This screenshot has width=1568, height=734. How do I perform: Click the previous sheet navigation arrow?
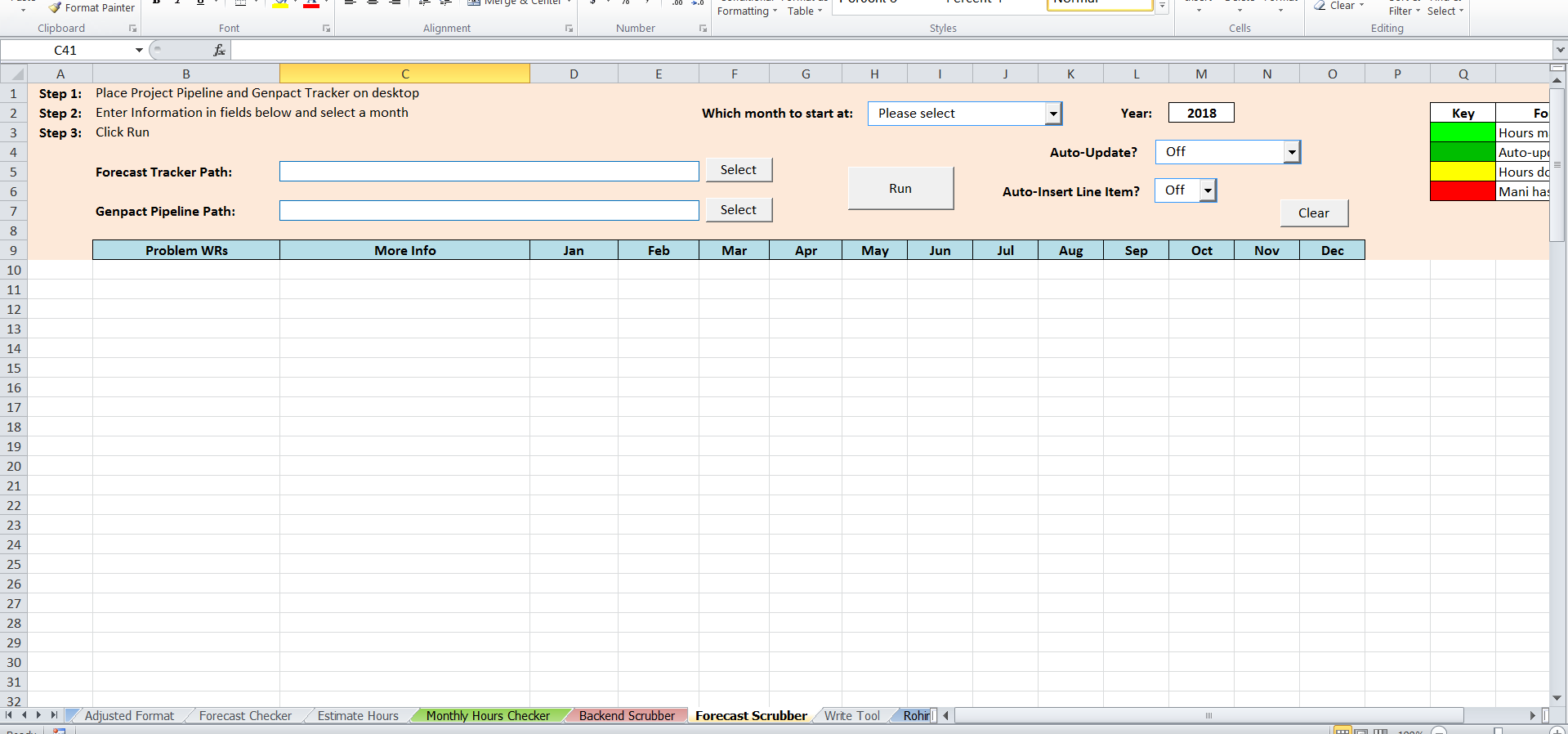point(25,715)
